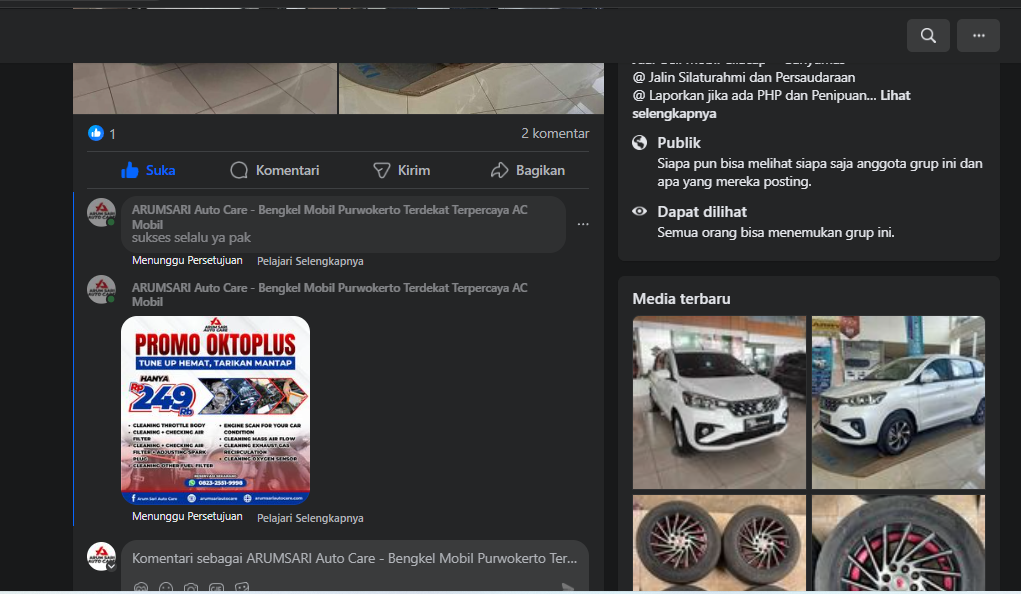
Task: Click Menunggu Persetujuan under the promo image
Action: click(187, 516)
